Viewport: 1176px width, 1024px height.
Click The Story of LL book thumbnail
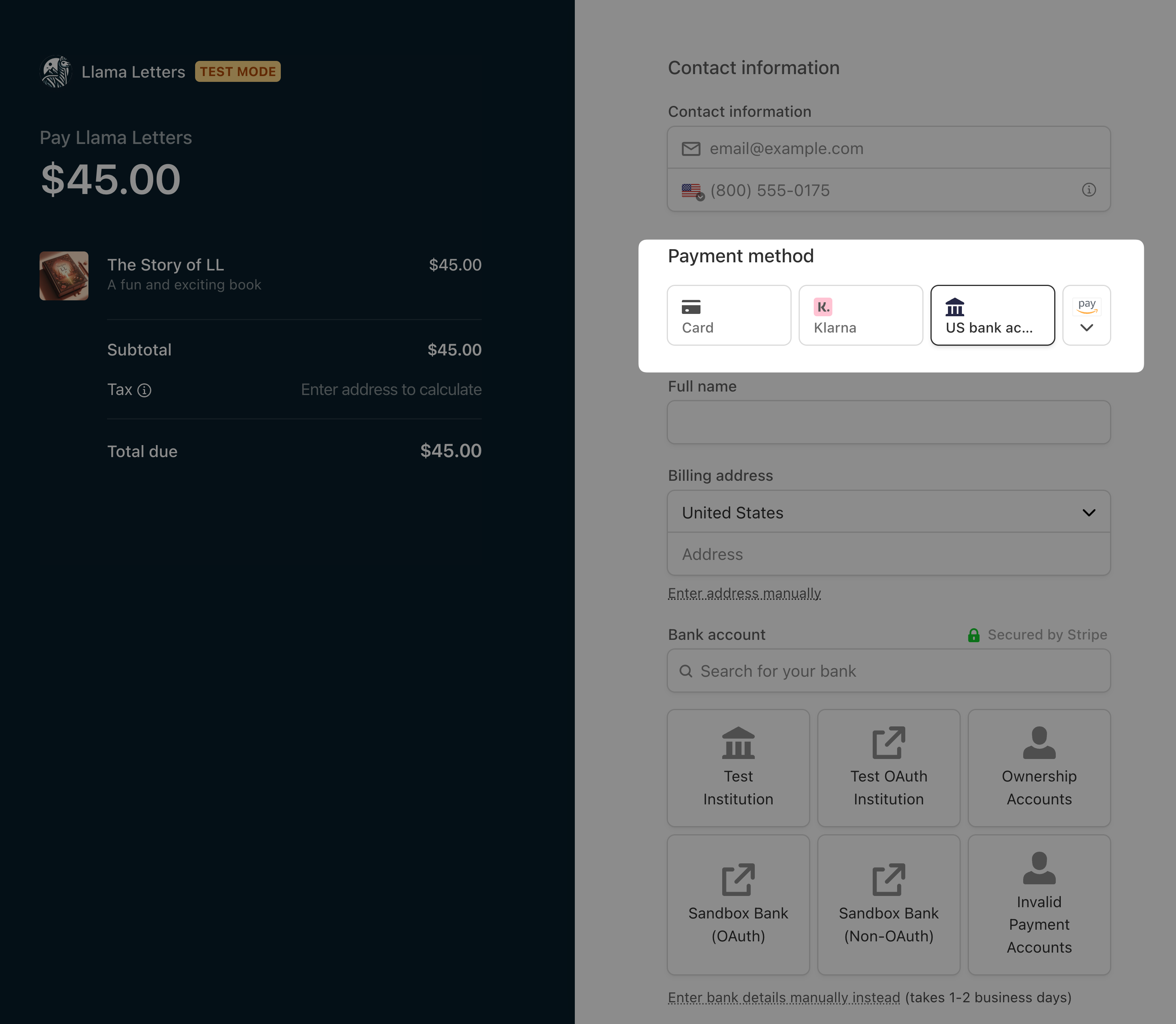[64, 276]
